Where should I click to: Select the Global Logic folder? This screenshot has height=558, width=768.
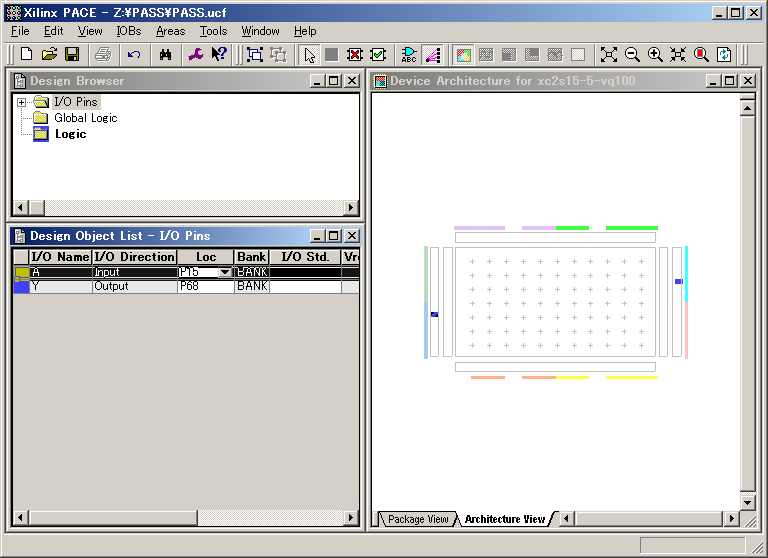coord(86,118)
